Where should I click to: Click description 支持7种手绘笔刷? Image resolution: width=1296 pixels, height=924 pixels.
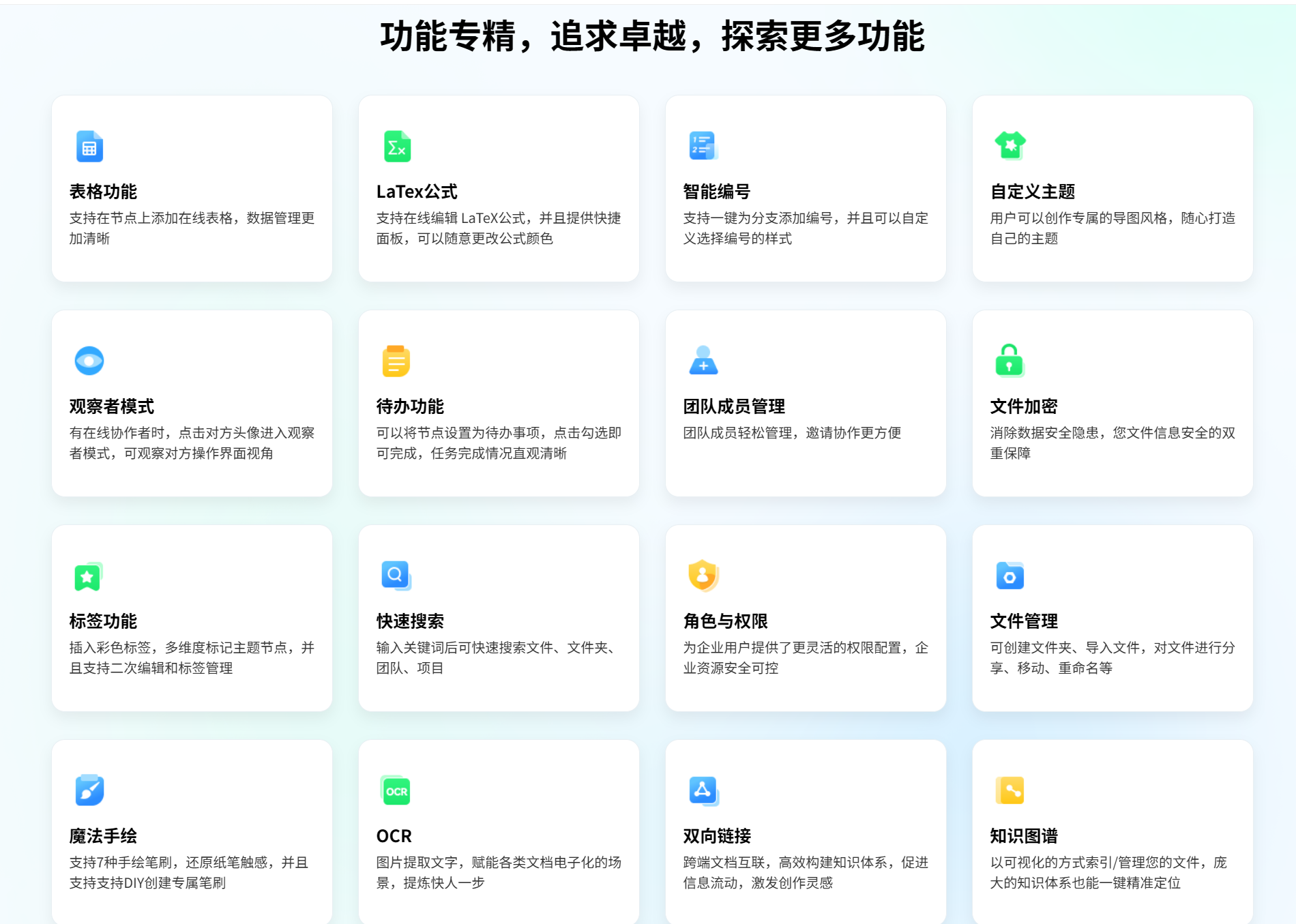pyautogui.click(x=120, y=863)
